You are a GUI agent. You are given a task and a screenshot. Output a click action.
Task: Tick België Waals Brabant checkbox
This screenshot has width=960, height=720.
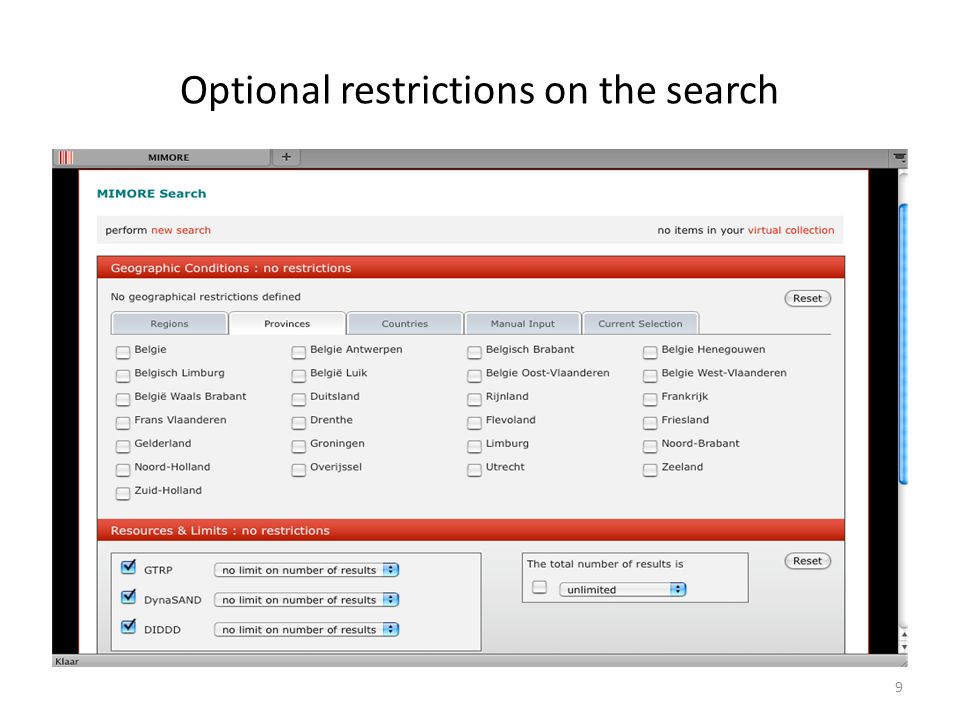[123, 399]
